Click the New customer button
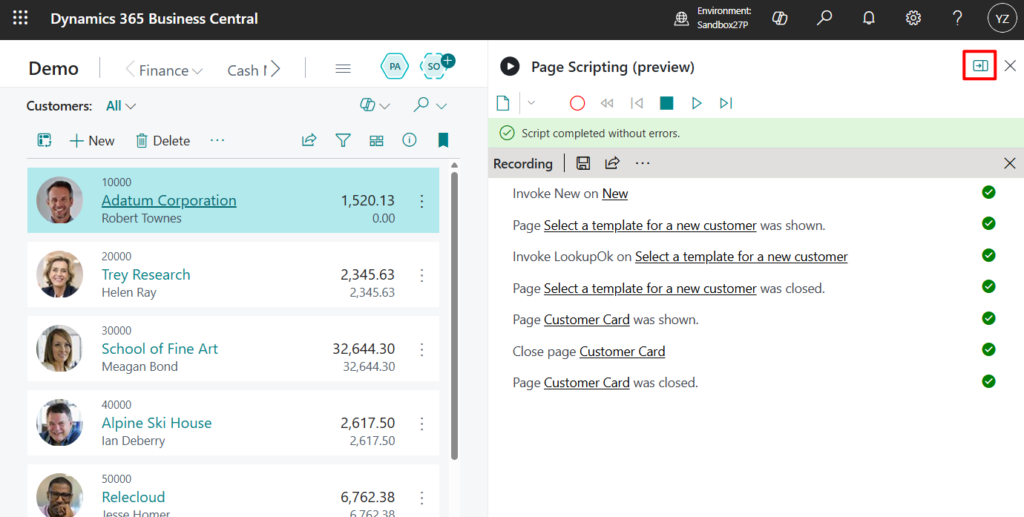Image resolution: width=1024 pixels, height=517 pixels. (92, 141)
